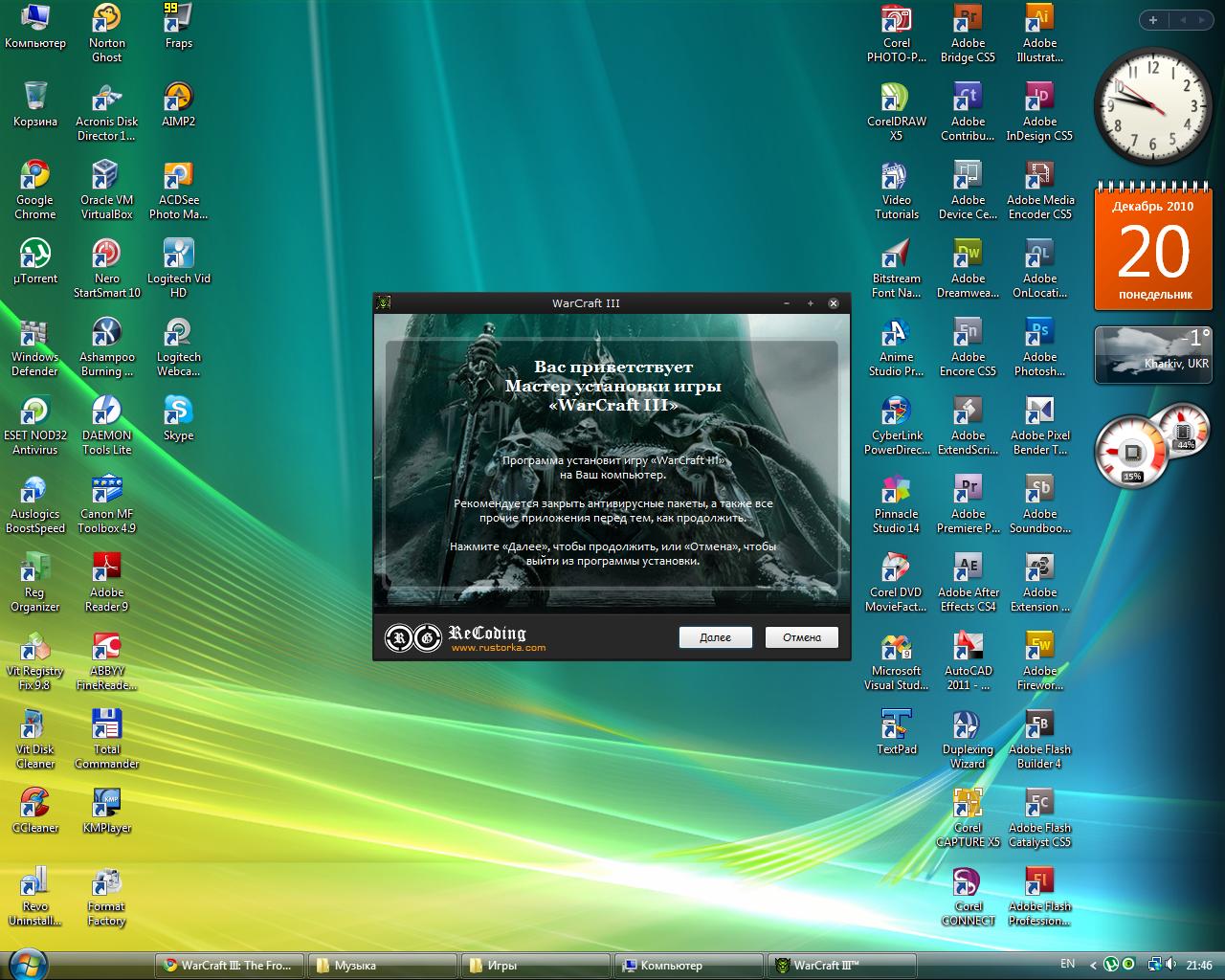Open the EN language indicator in tray
Screen dimensions: 1225x980
[1067, 965]
